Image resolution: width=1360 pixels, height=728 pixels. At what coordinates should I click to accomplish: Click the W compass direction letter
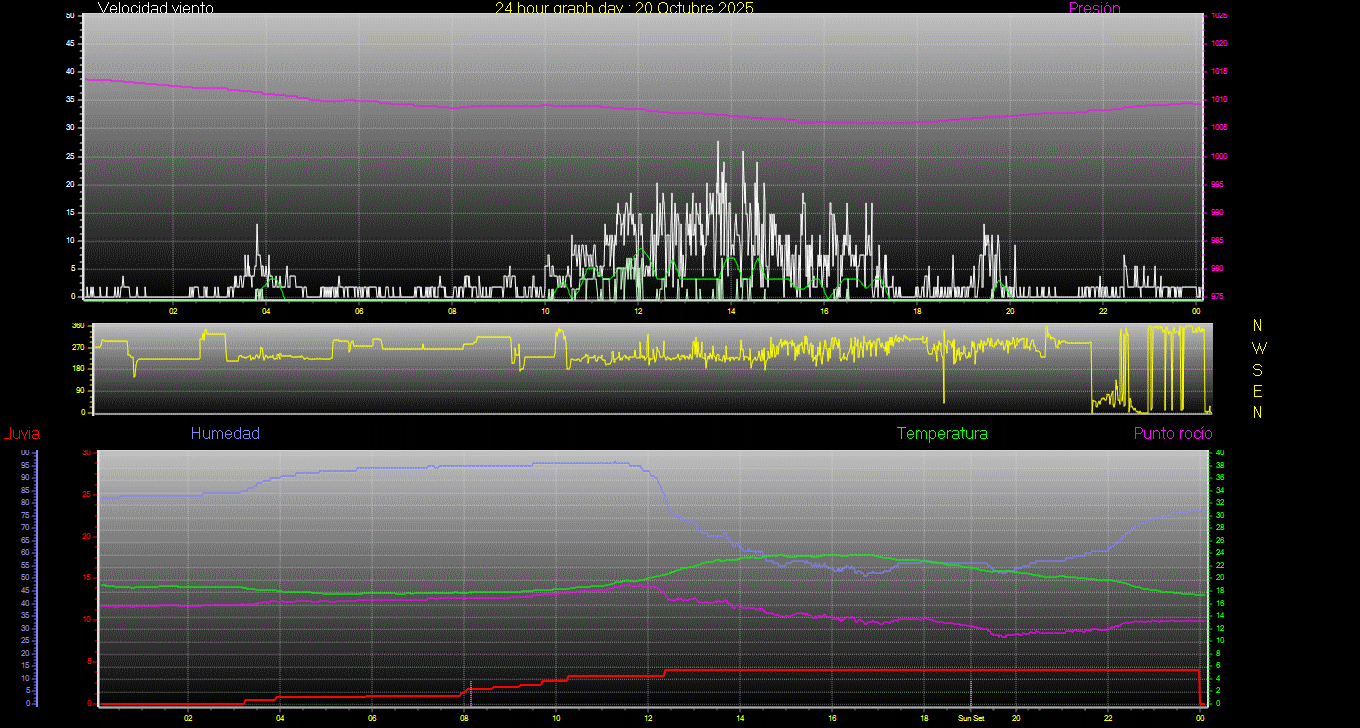coord(1257,348)
